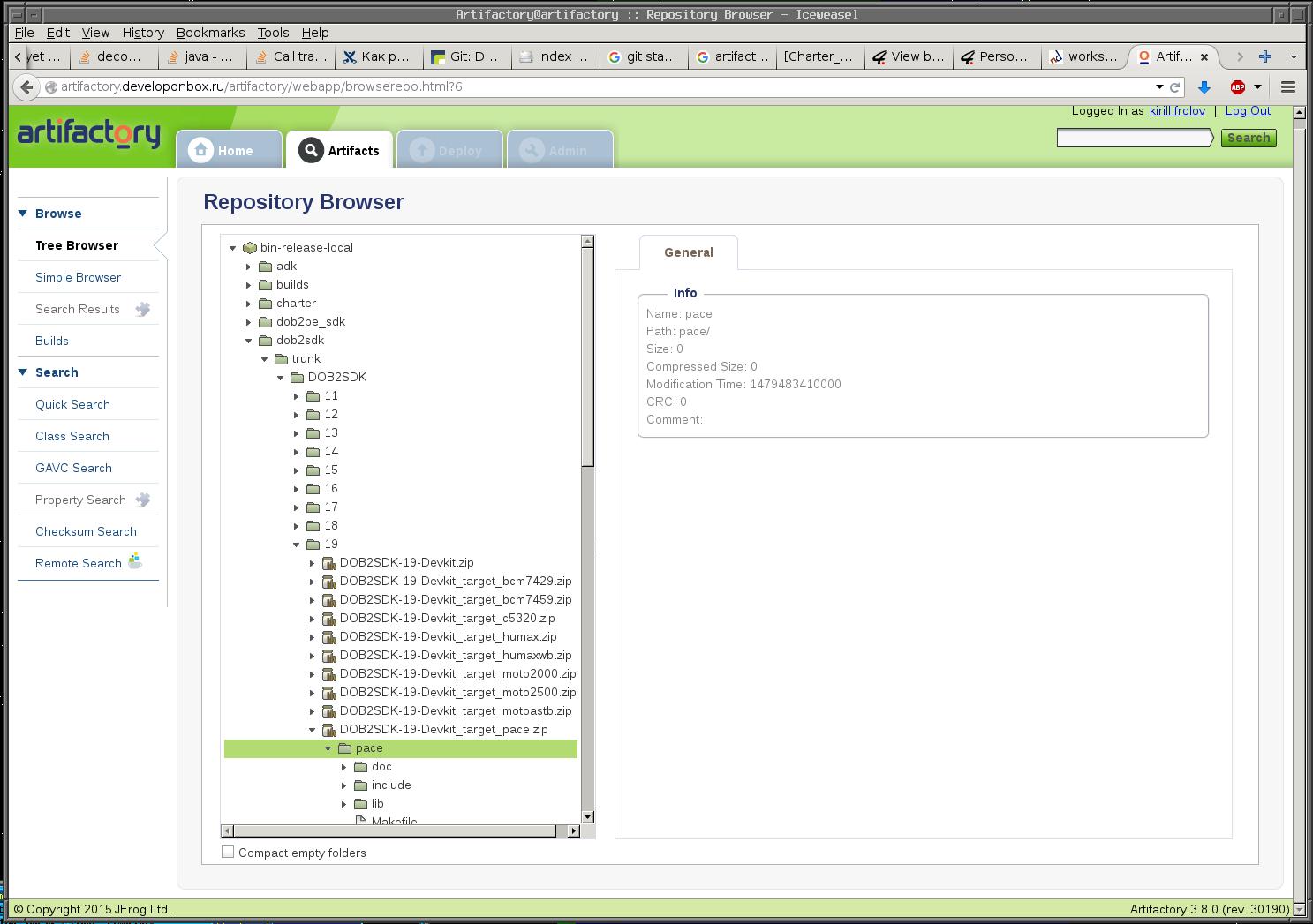Click the Home tab house icon
This screenshot has width=1313, height=924.
(x=200, y=150)
